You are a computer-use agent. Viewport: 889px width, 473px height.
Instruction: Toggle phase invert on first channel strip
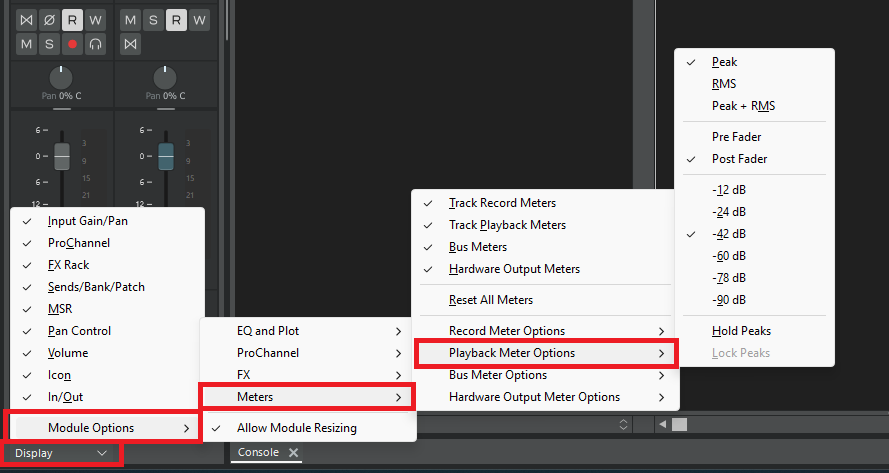pos(49,19)
